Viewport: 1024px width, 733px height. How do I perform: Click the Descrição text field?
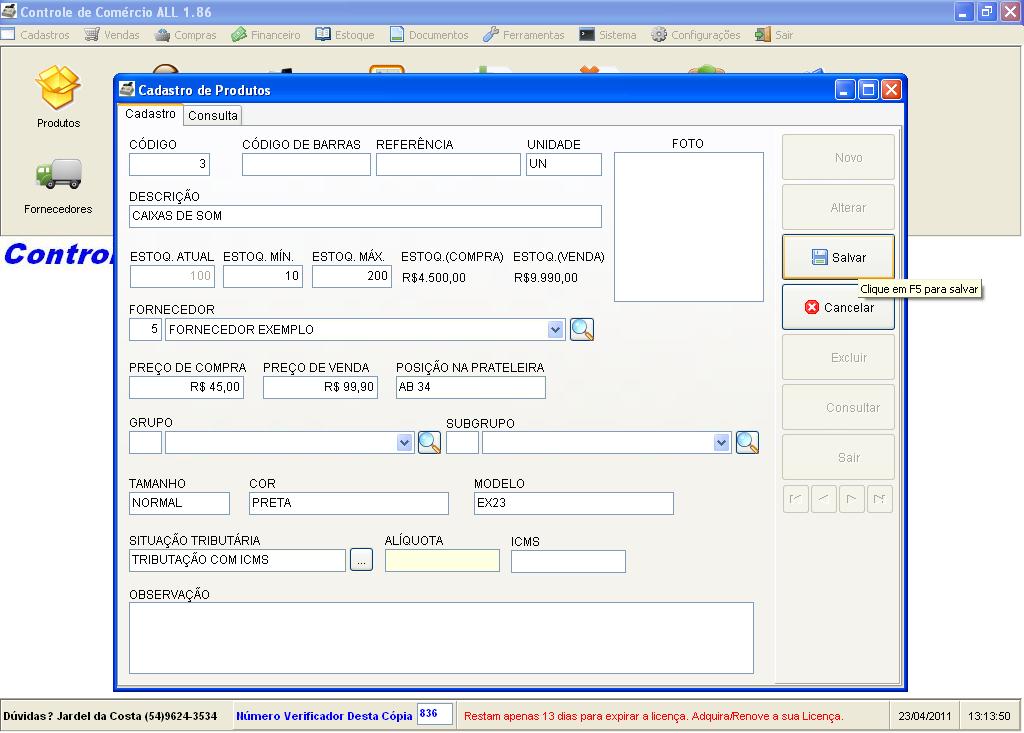365,217
